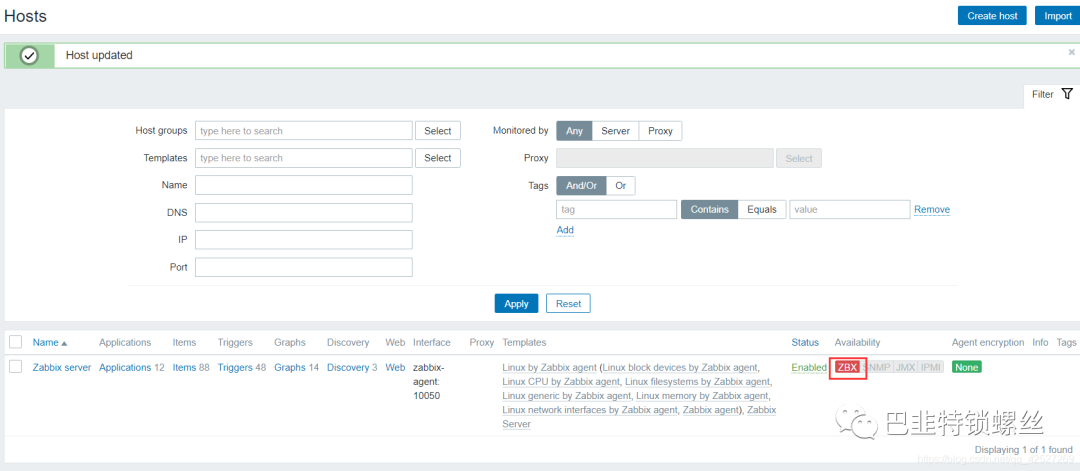Remove the tag filter row
This screenshot has width=1080, height=471.
coord(932,209)
